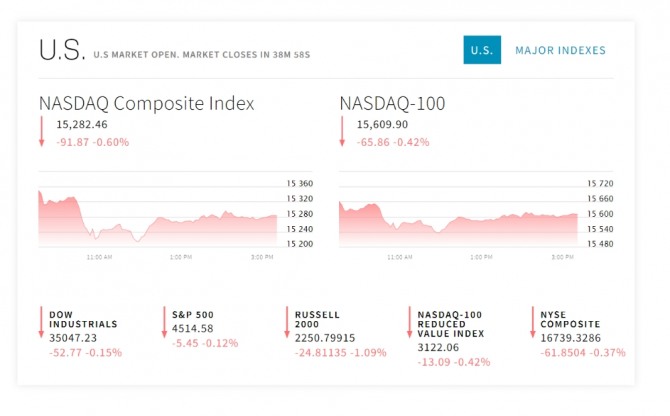The image size is (670, 416).
Task: Open NASDAQ-100 Reduced Value Index link
Action: [x=450, y=324]
